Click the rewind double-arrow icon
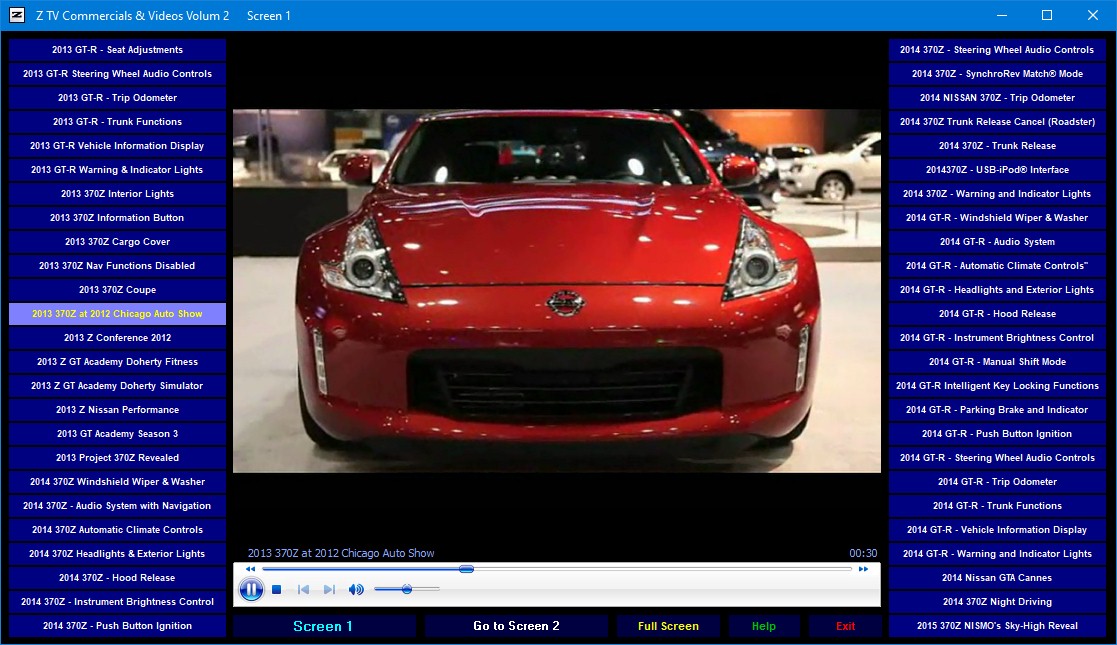 [x=250, y=569]
